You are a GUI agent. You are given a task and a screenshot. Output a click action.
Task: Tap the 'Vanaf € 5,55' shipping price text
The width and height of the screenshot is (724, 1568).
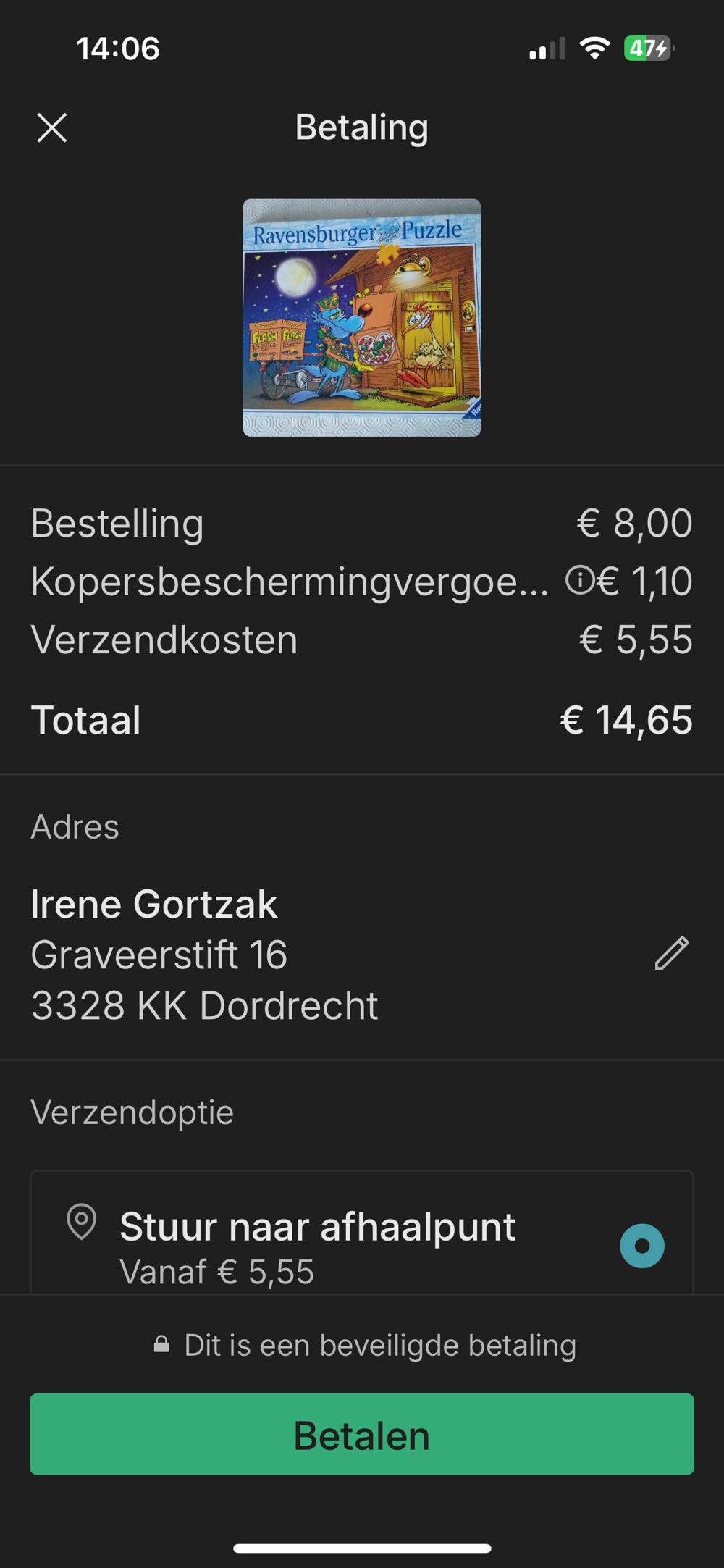(x=217, y=1272)
